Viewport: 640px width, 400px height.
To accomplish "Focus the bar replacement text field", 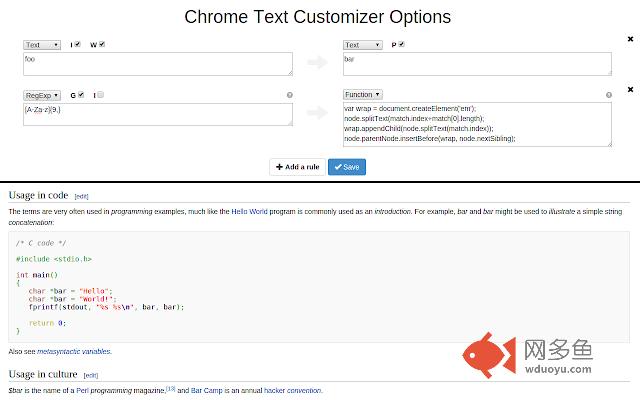I will tap(478, 64).
